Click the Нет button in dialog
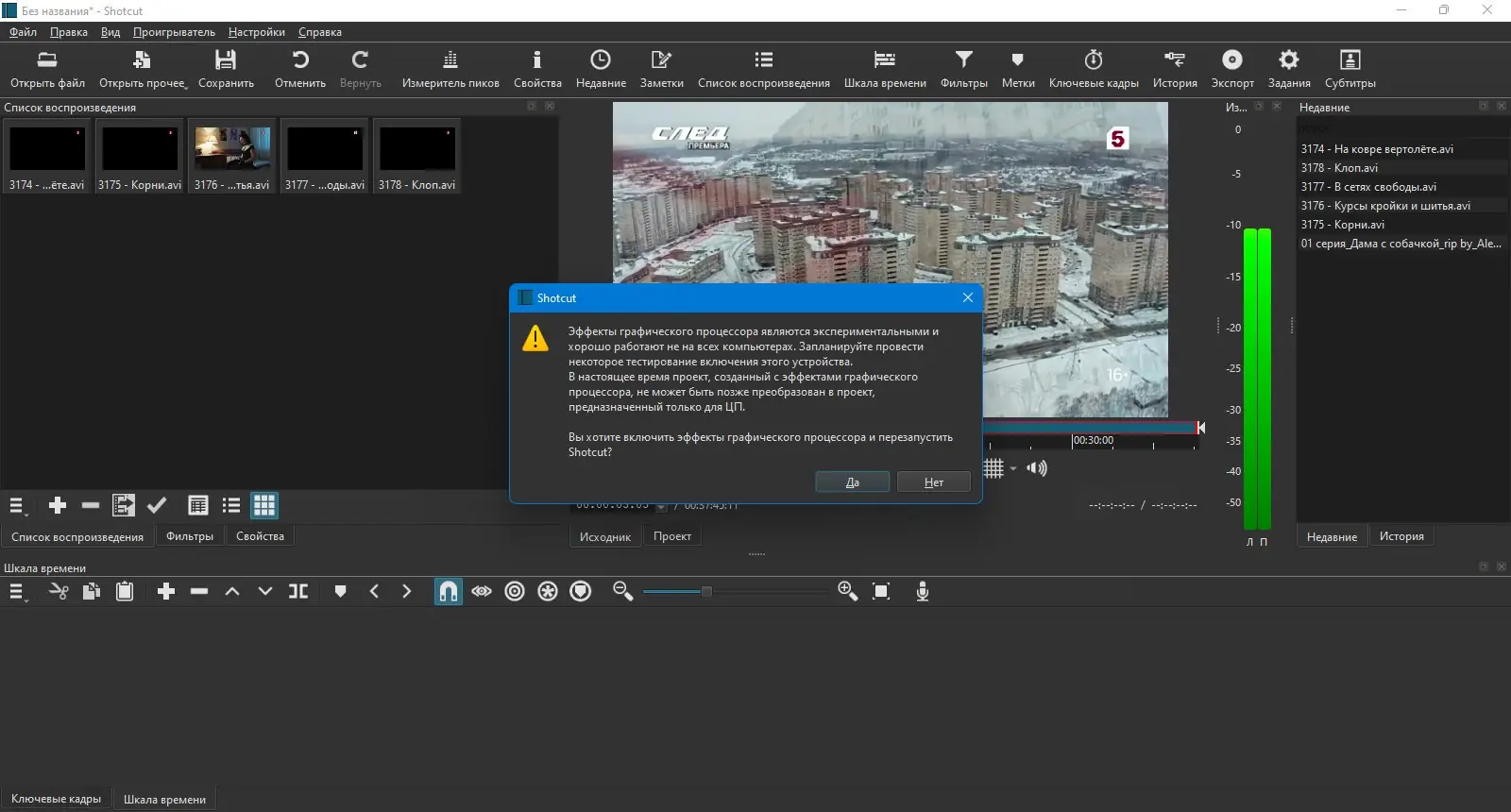Viewport: 1511px width, 812px height. (x=933, y=482)
